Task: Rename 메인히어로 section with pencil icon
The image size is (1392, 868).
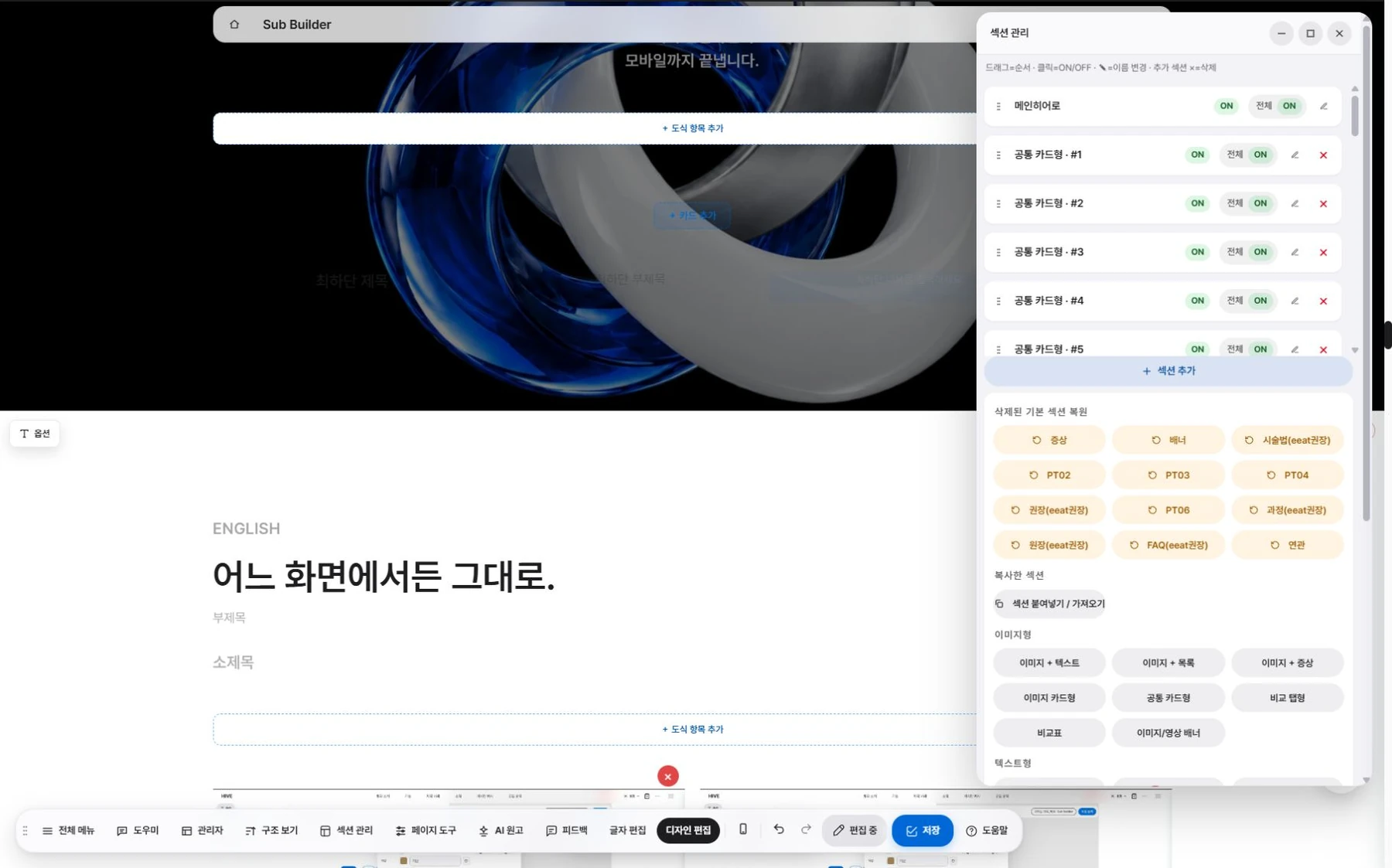Action: [x=1323, y=106]
